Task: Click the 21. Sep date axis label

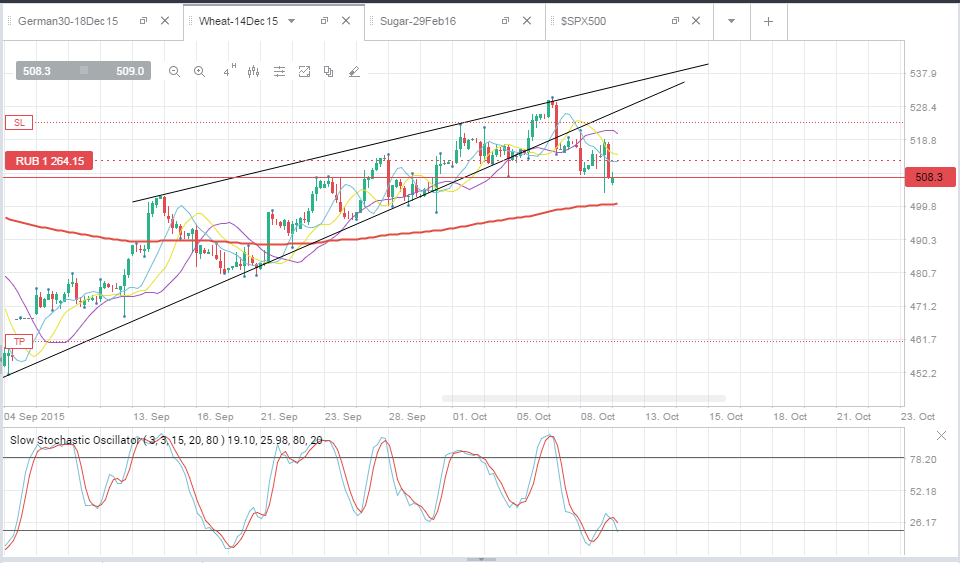Action: click(x=279, y=417)
